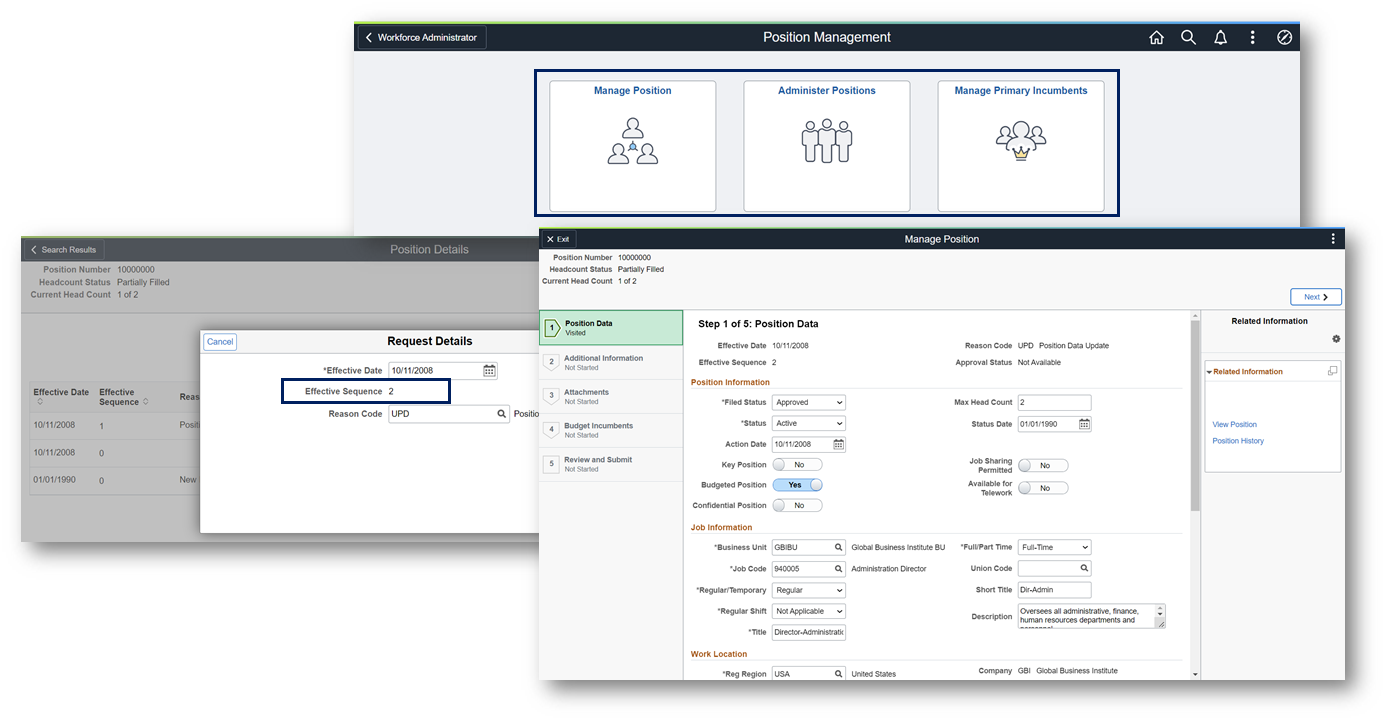Image resolution: width=1387 pixels, height=722 pixels.
Task: Open the Regular Shift dropdown
Action: pyautogui.click(x=809, y=611)
